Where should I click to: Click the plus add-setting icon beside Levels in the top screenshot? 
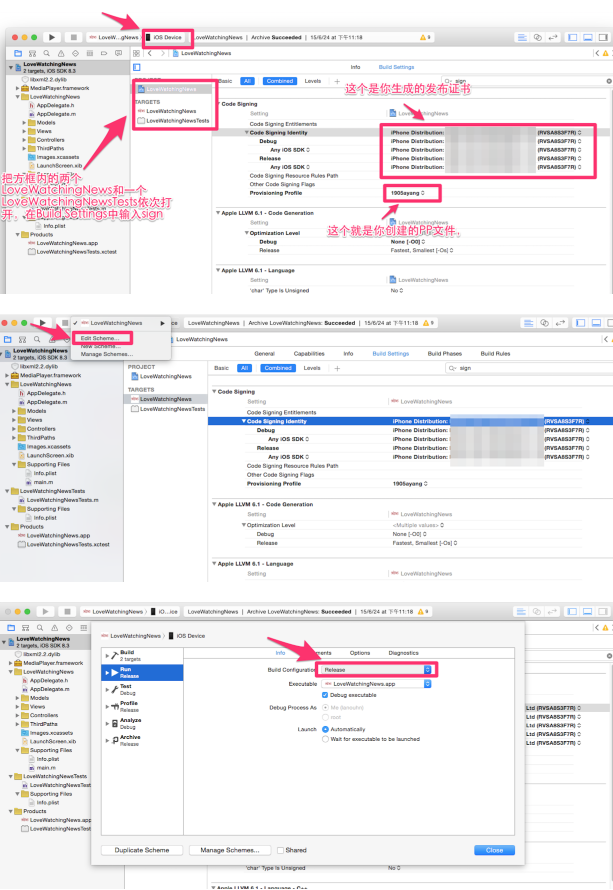337,81
